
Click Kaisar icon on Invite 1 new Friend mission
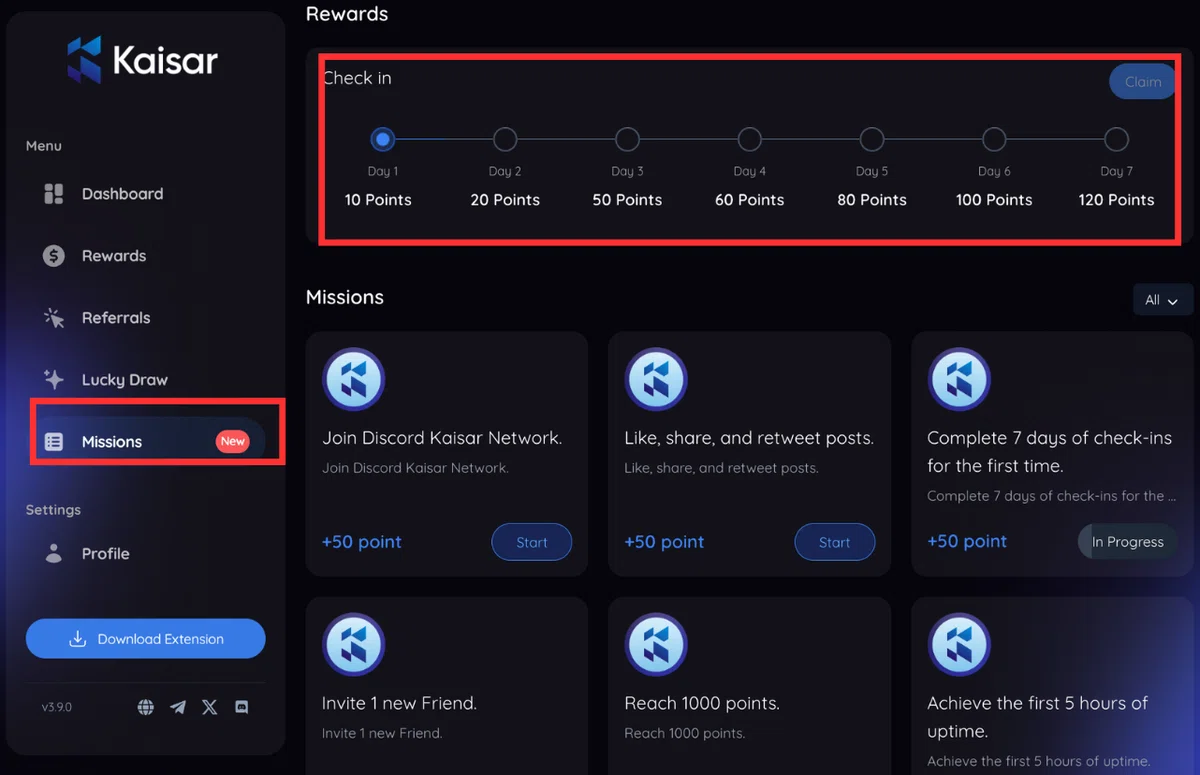(353, 645)
